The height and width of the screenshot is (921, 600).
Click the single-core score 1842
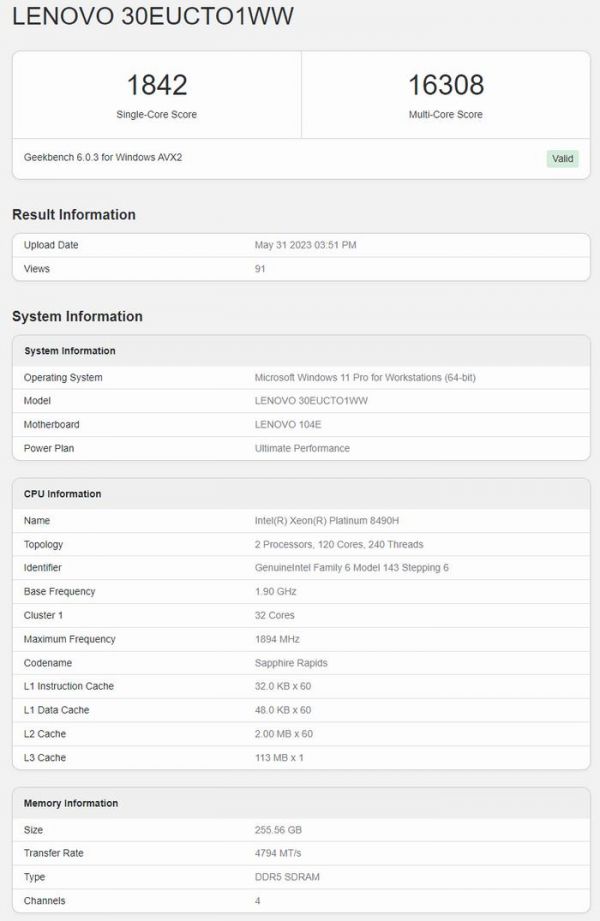pyautogui.click(x=156, y=84)
